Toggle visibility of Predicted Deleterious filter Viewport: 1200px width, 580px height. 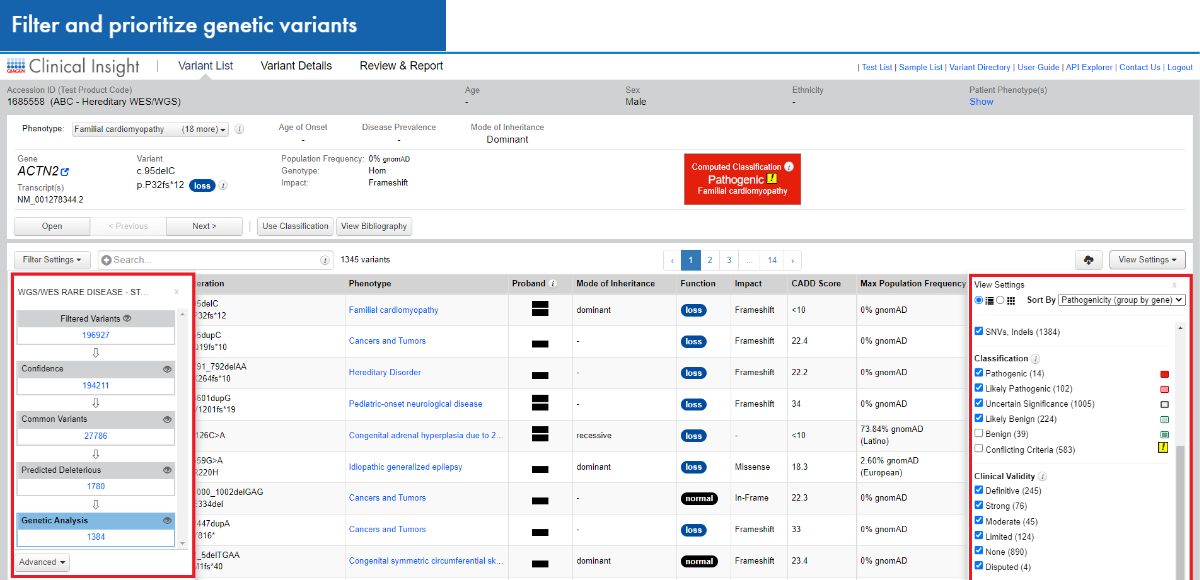click(x=168, y=470)
